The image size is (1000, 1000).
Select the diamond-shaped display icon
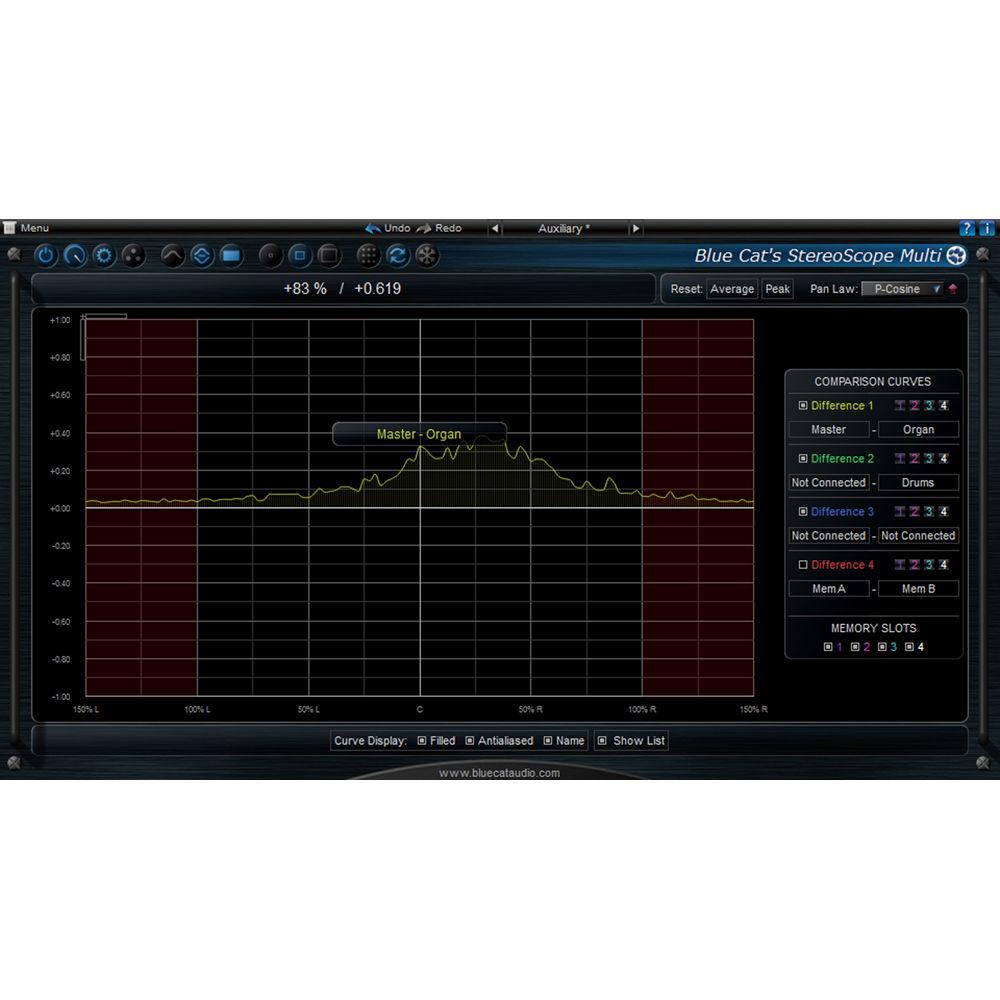[201, 256]
